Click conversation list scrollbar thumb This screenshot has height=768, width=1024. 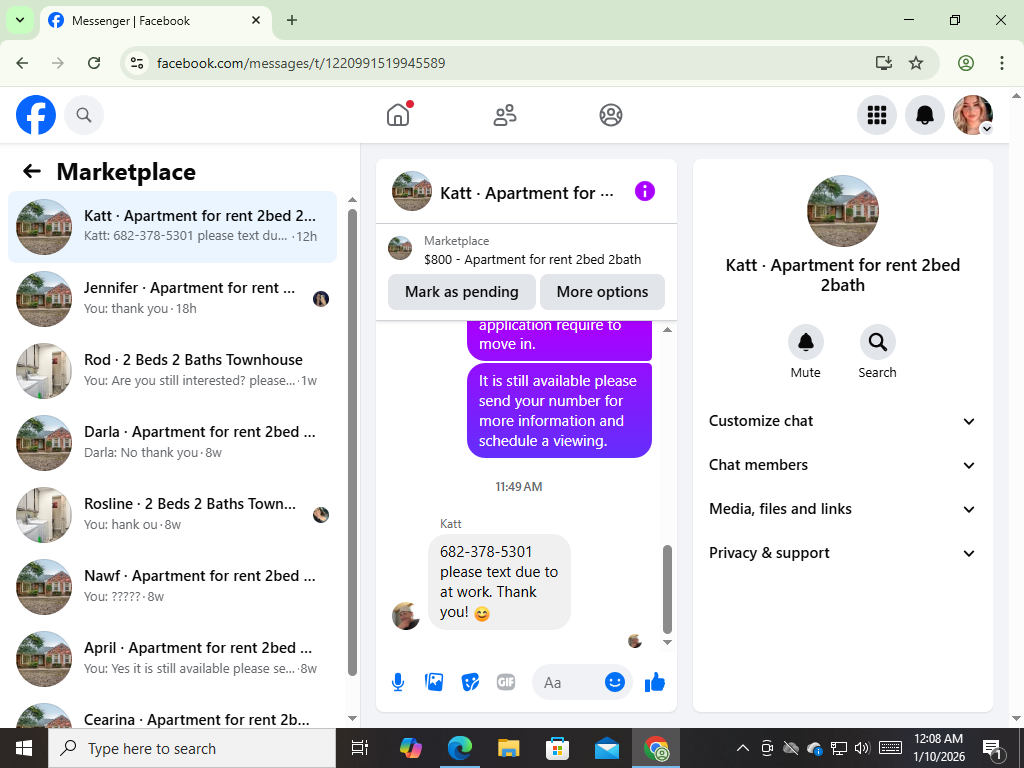[353, 443]
